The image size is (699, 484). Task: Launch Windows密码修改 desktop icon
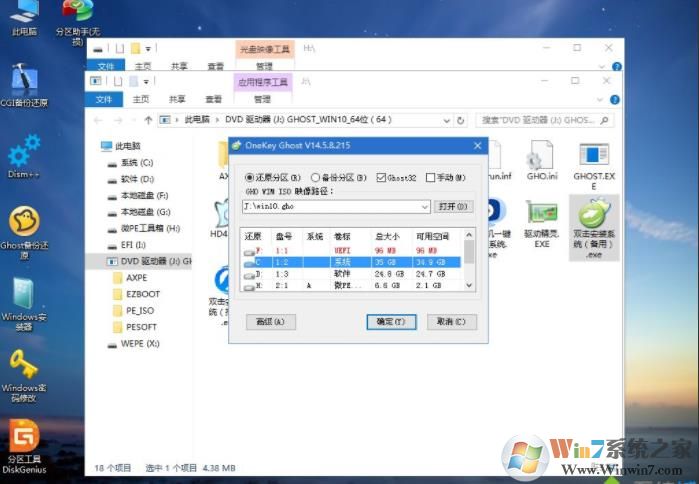(24, 376)
